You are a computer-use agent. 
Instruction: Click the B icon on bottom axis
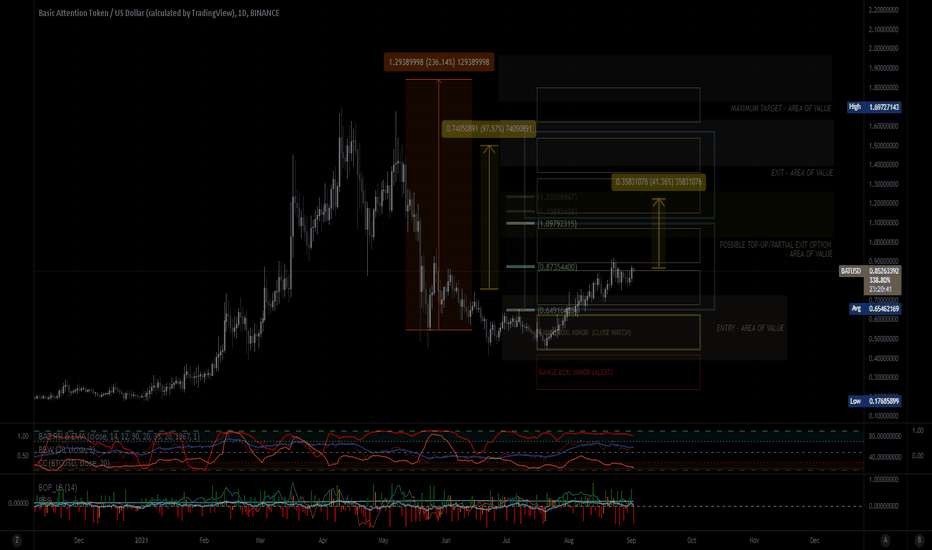[x=918, y=540]
